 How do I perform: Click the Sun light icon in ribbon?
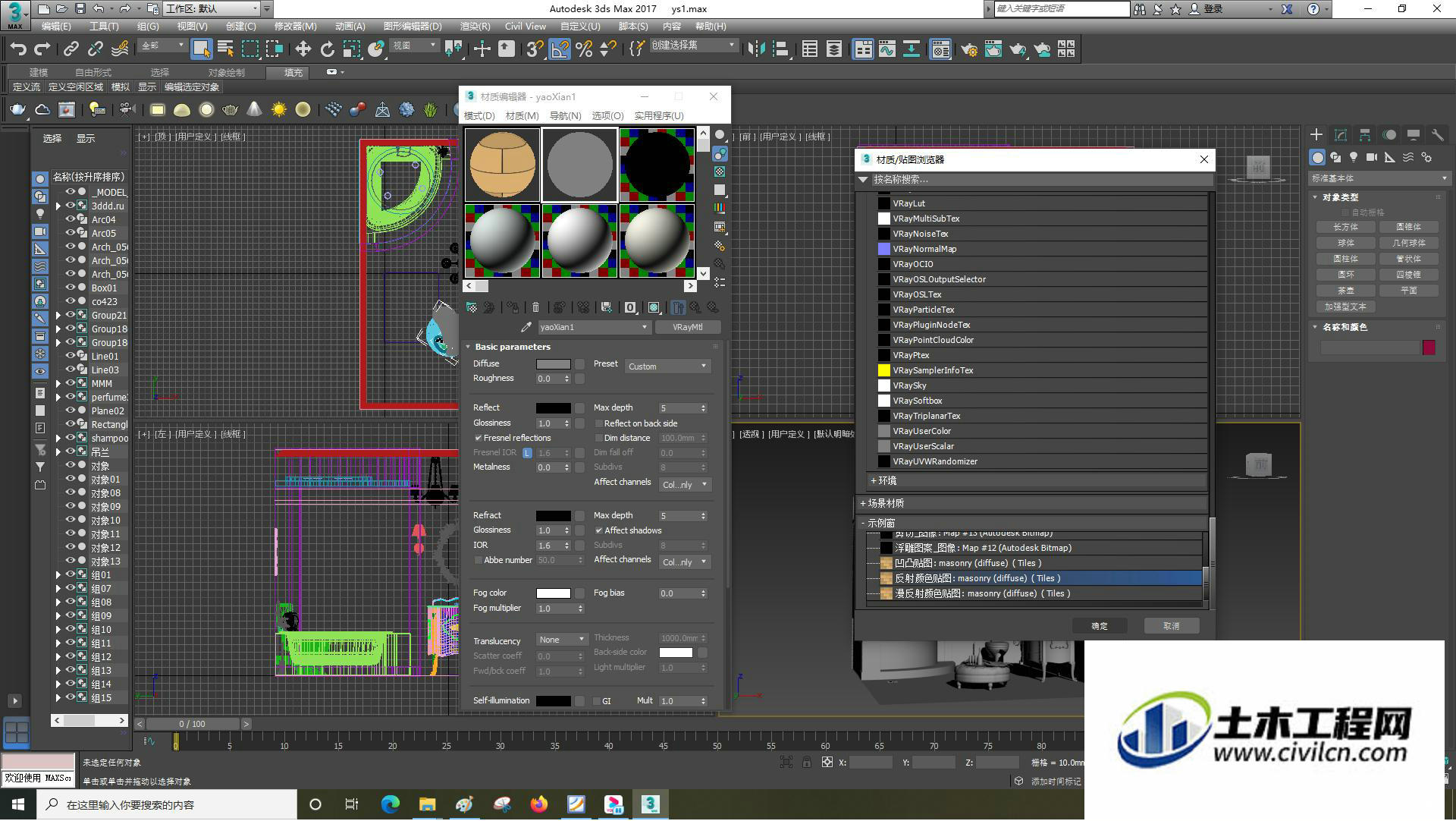click(x=279, y=110)
